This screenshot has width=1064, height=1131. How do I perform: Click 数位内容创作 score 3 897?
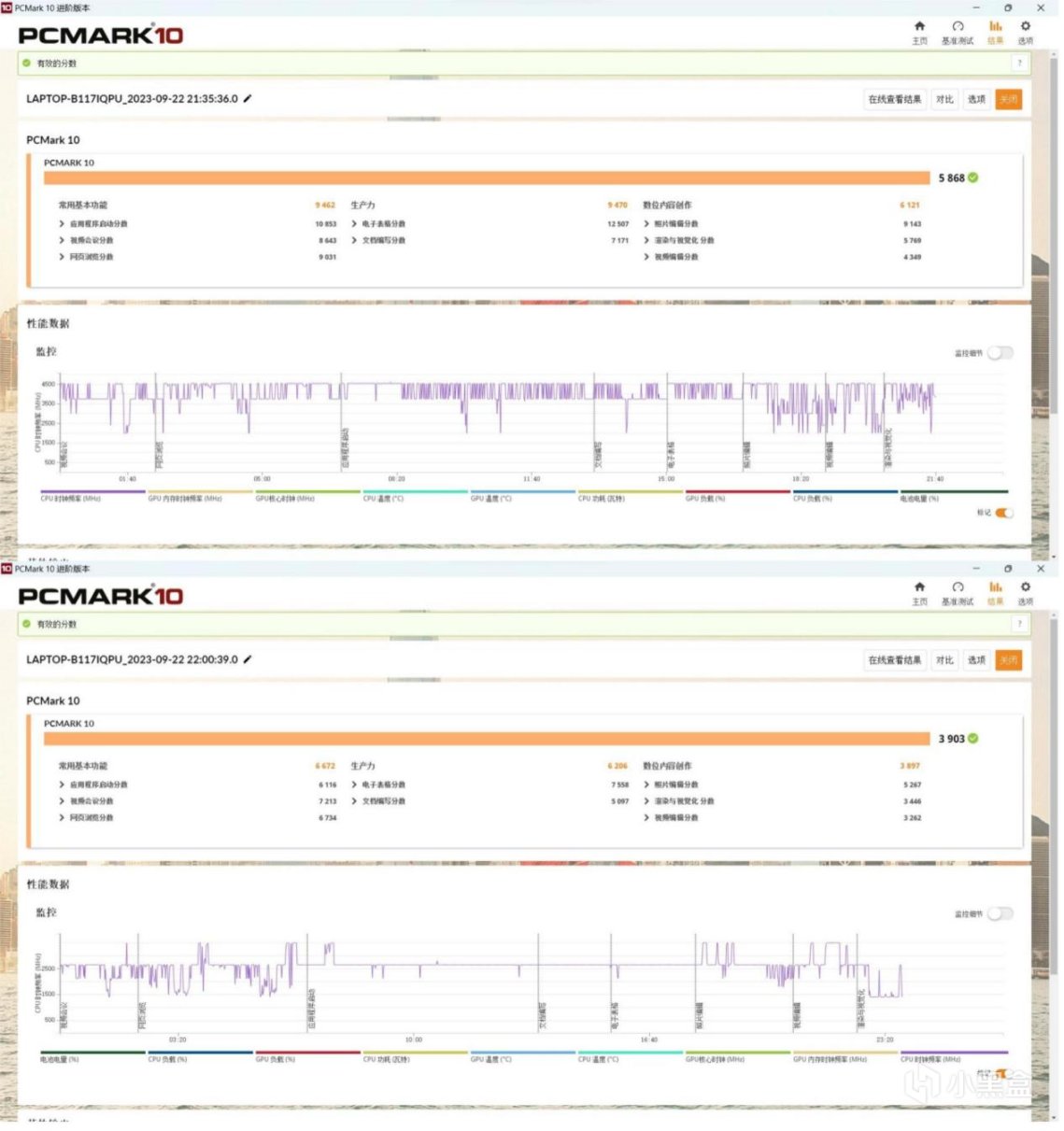910,766
